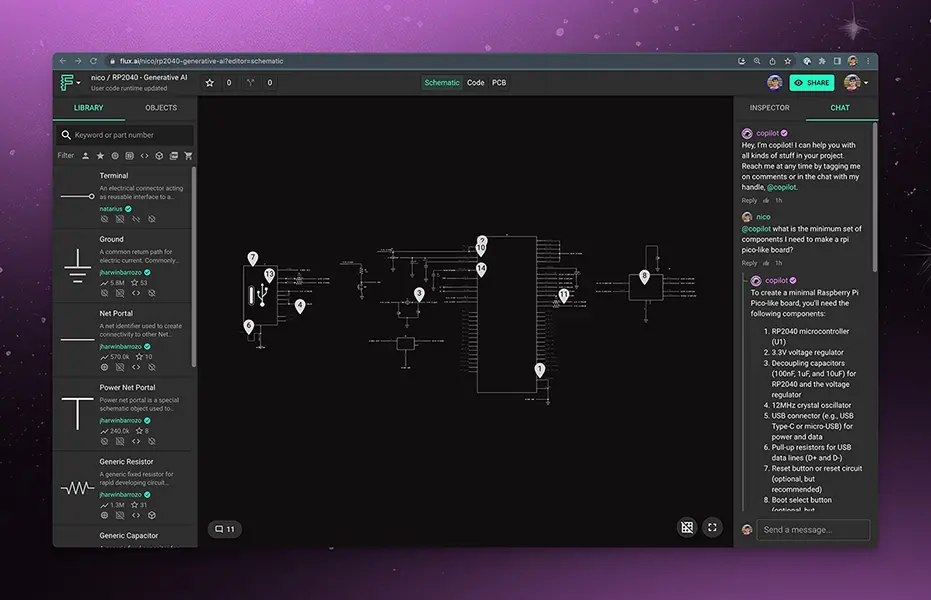Click the Send a message chat field
Screen dimensions: 931x600
click(812, 529)
